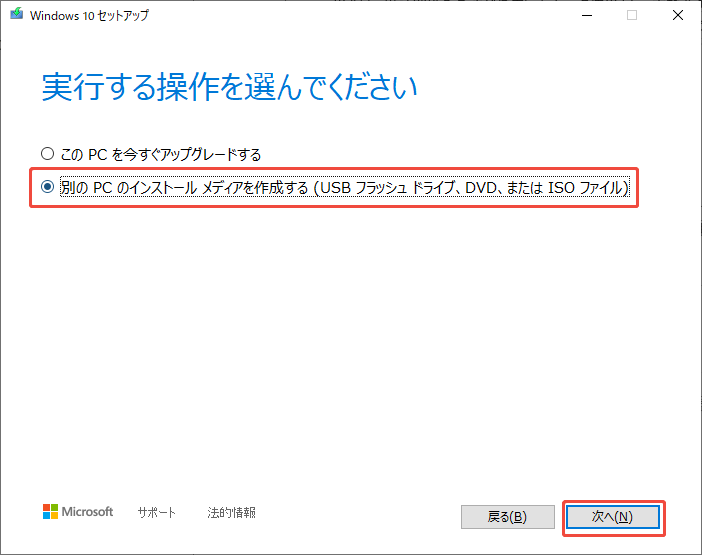Open the 法的情報 link
Viewport: 702px width, 555px height.
click(x=231, y=512)
